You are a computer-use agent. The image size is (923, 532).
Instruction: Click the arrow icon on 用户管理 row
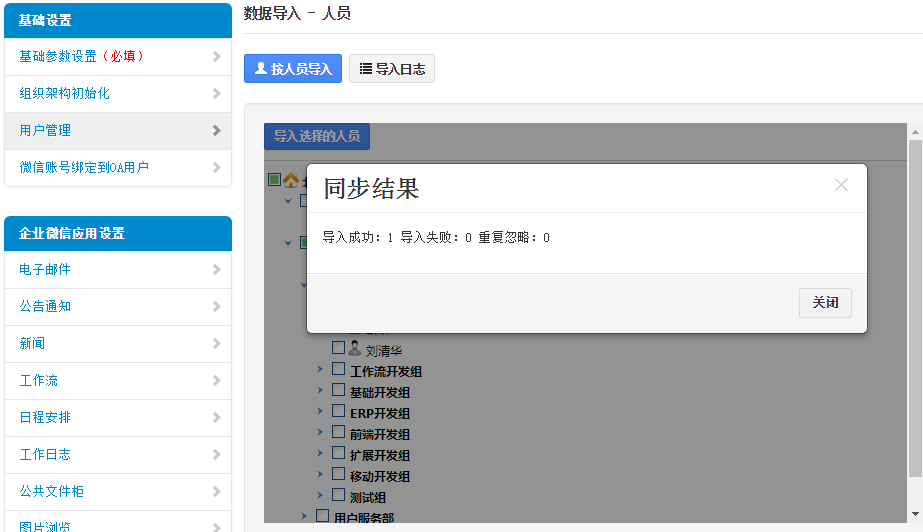pyautogui.click(x=216, y=130)
